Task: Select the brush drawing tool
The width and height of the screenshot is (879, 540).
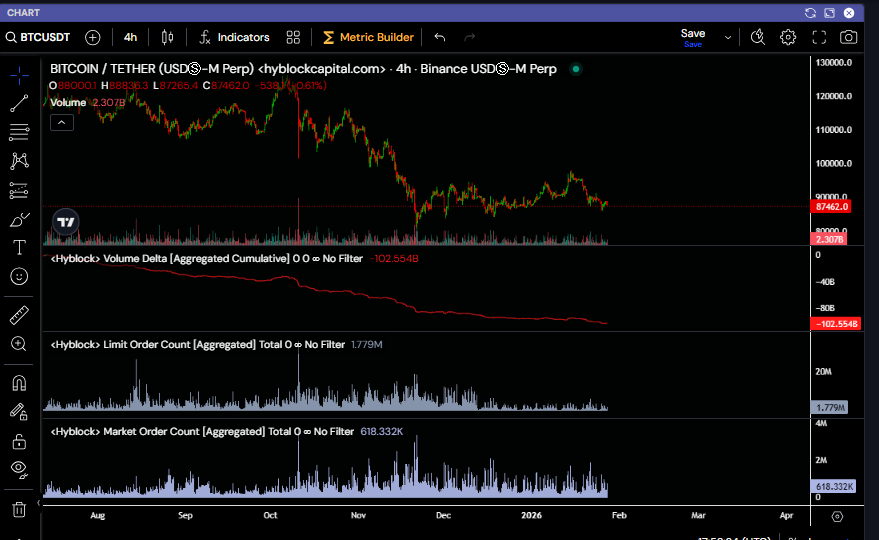Action: pyautogui.click(x=19, y=220)
